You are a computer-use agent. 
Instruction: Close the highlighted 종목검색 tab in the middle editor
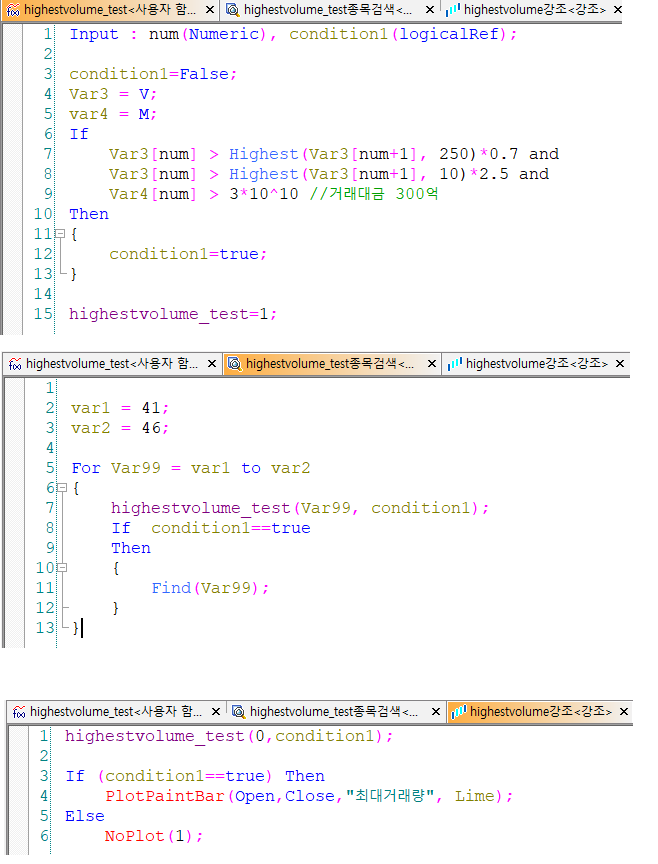(433, 363)
